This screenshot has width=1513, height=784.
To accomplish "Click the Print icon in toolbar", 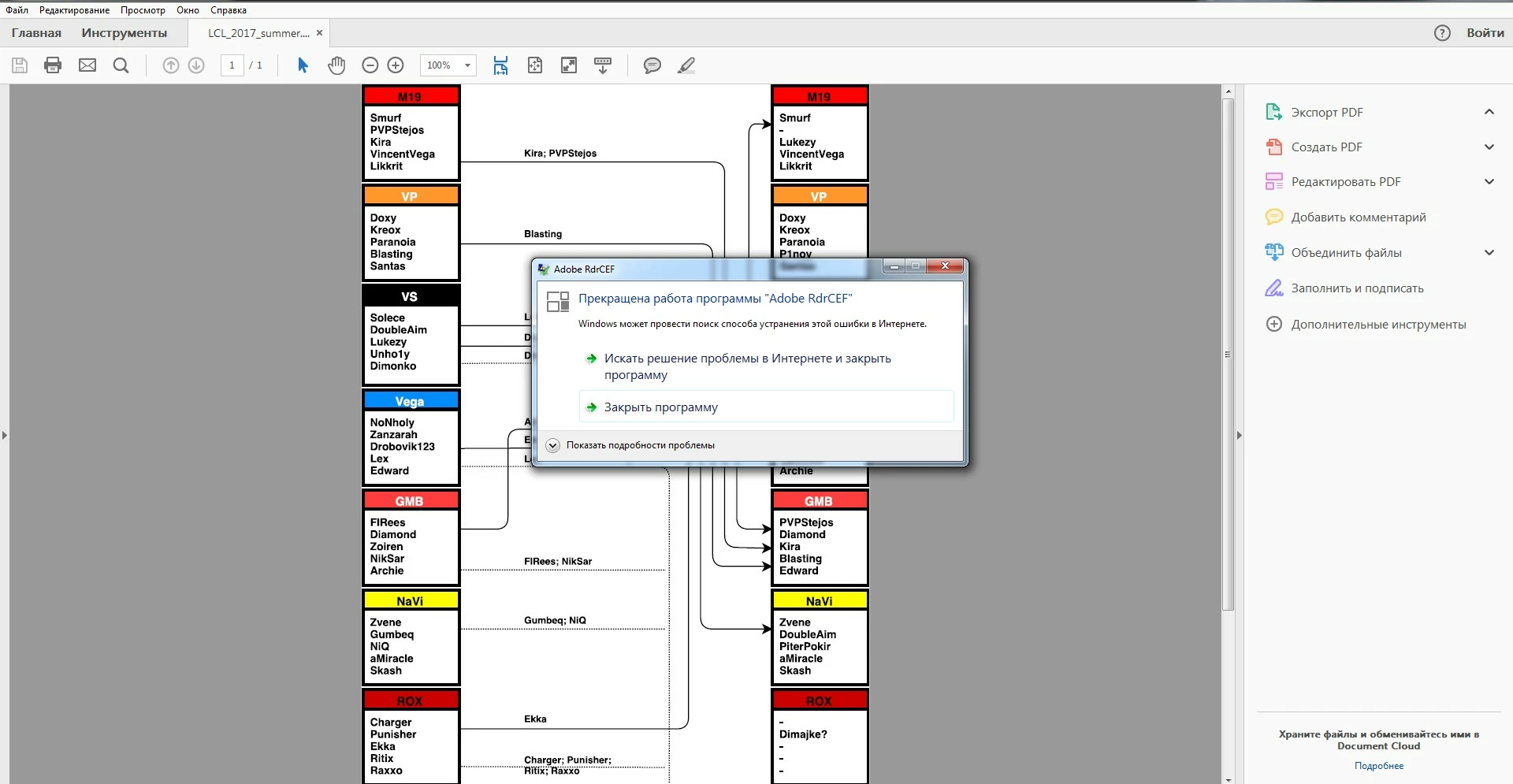I will point(53,65).
